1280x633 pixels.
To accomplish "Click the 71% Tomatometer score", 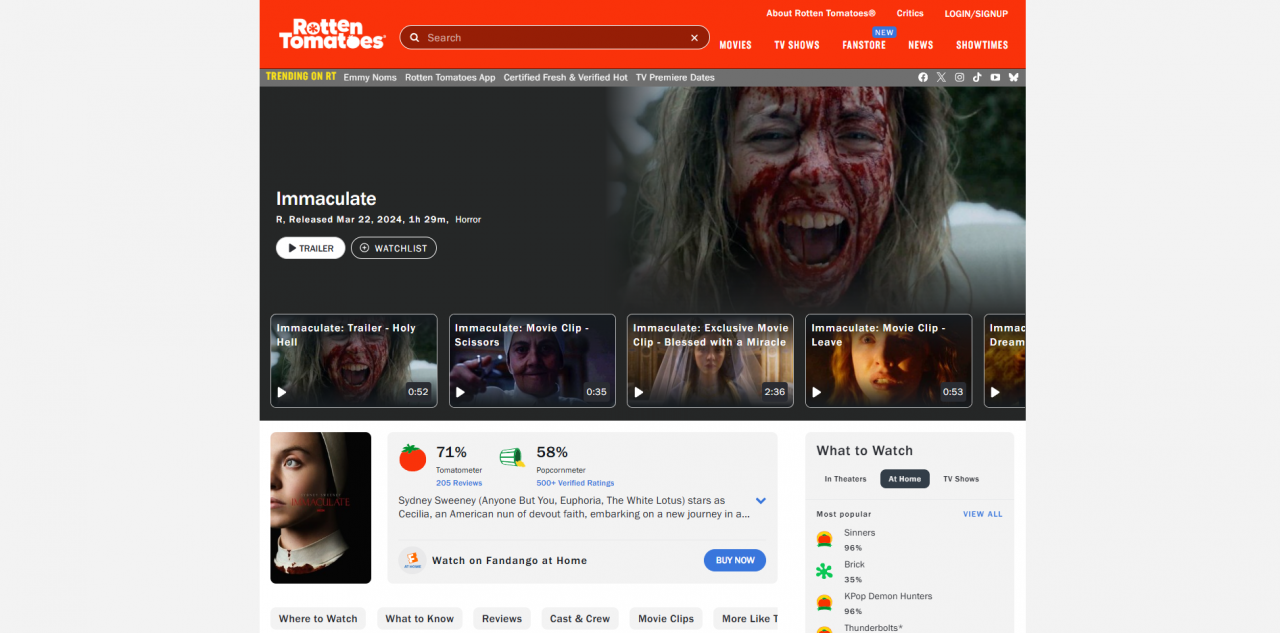I will (x=451, y=452).
